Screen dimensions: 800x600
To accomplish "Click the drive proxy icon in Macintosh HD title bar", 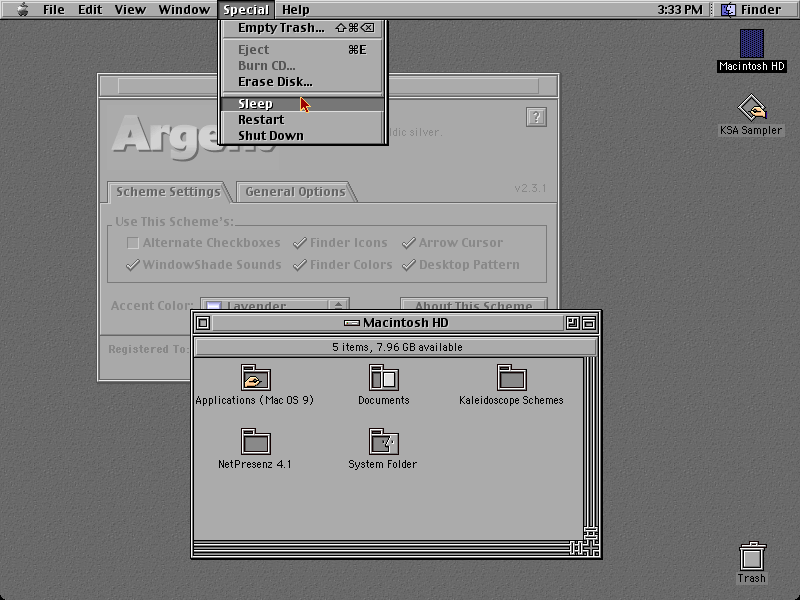I will pyautogui.click(x=352, y=322).
